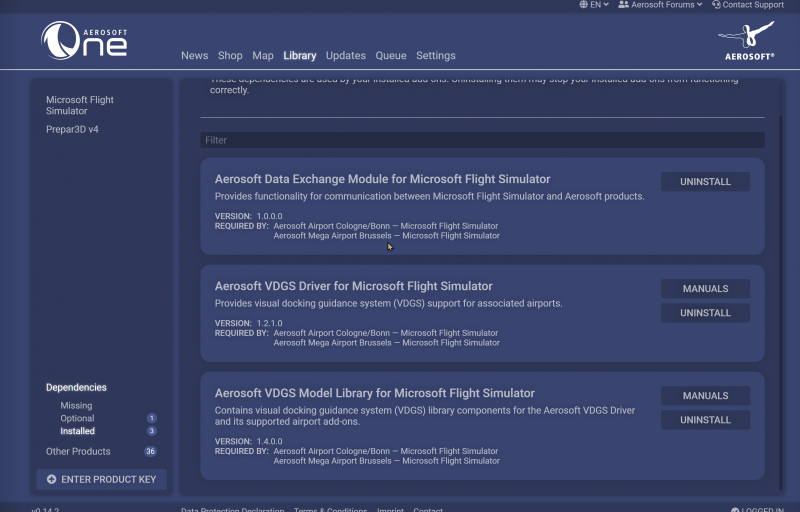The image size is (800, 512).
Task: Click the Optional count badge 1
Action: click(x=152, y=418)
